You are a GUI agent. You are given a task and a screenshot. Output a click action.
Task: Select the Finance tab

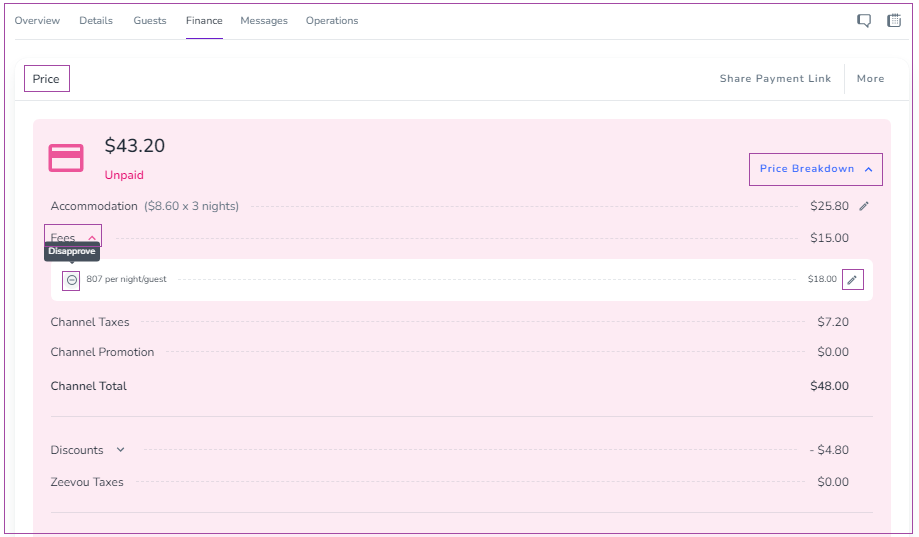(204, 21)
